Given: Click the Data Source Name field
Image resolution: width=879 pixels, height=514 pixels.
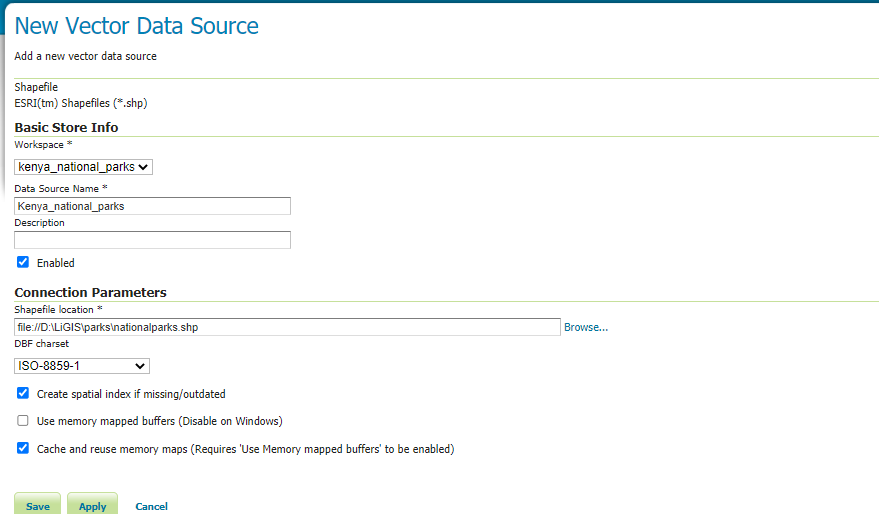Looking at the screenshot, I should click(x=152, y=206).
